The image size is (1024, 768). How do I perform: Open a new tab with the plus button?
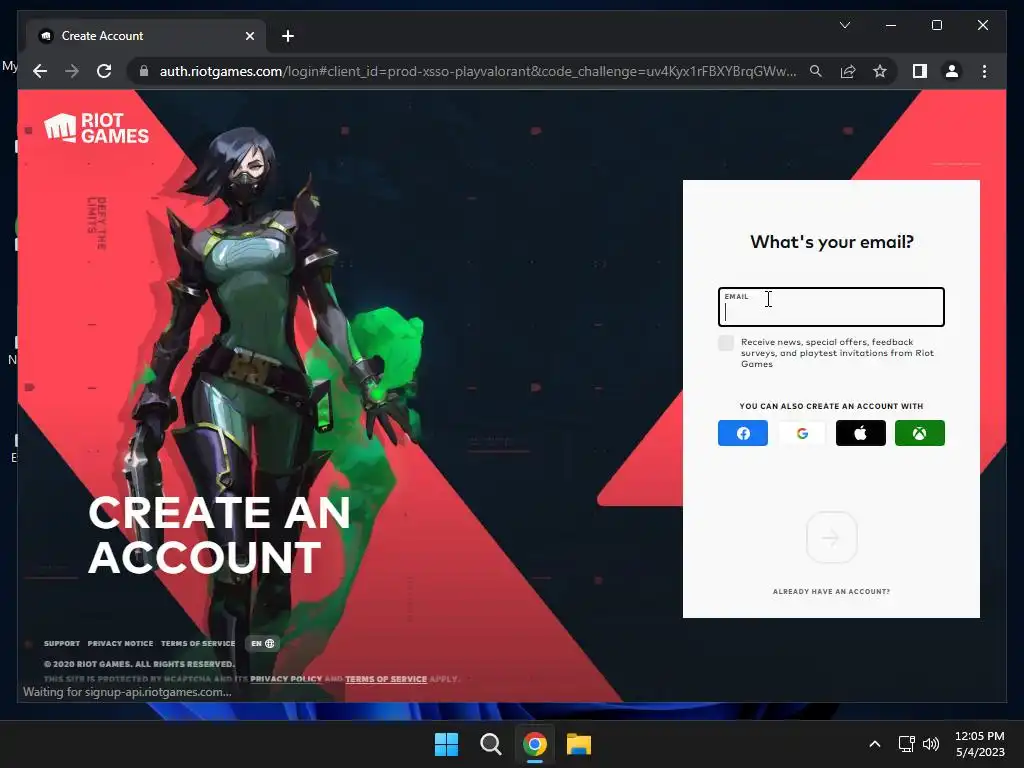287,36
